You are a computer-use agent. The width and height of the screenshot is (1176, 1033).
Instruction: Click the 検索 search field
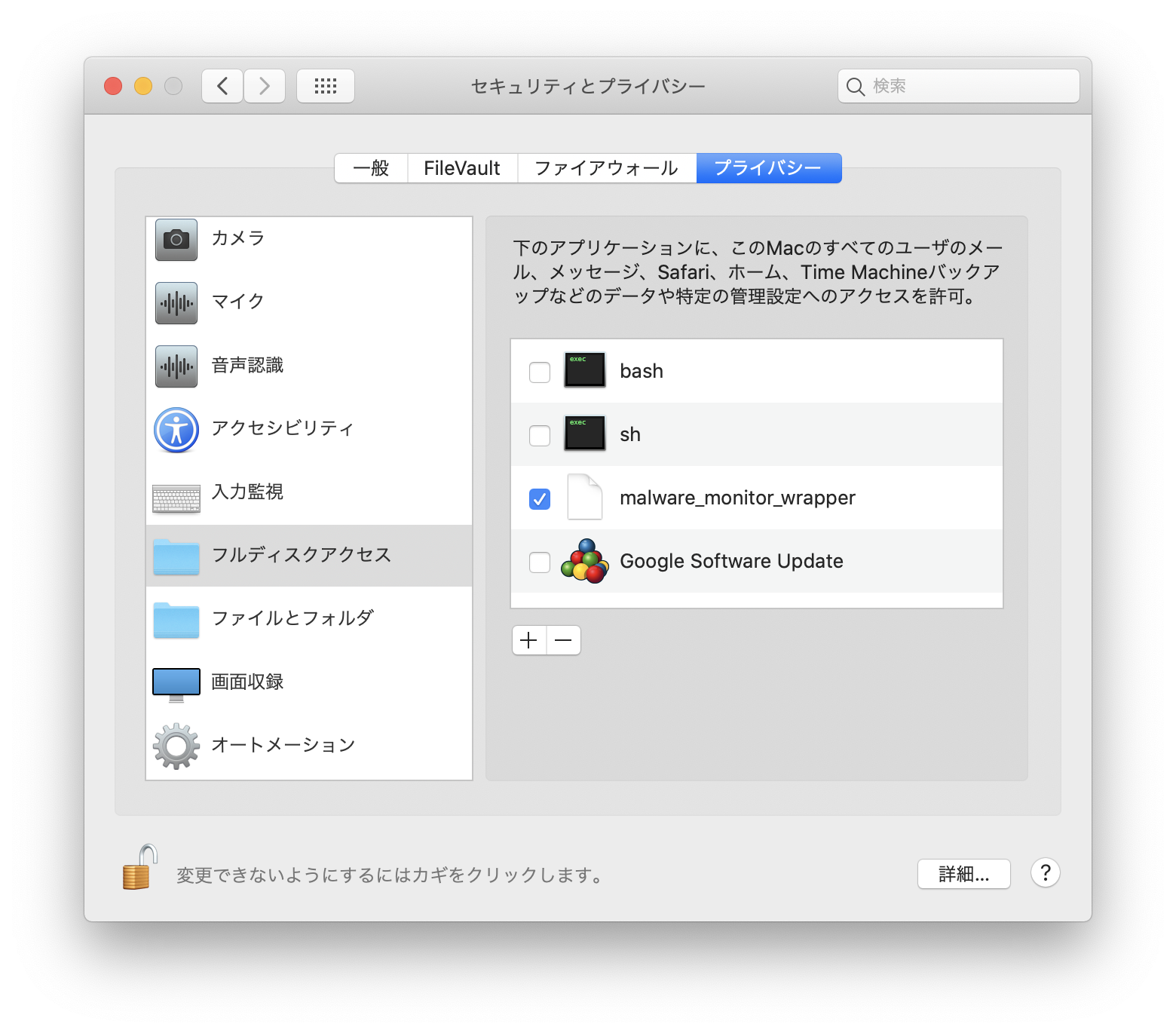click(x=959, y=86)
